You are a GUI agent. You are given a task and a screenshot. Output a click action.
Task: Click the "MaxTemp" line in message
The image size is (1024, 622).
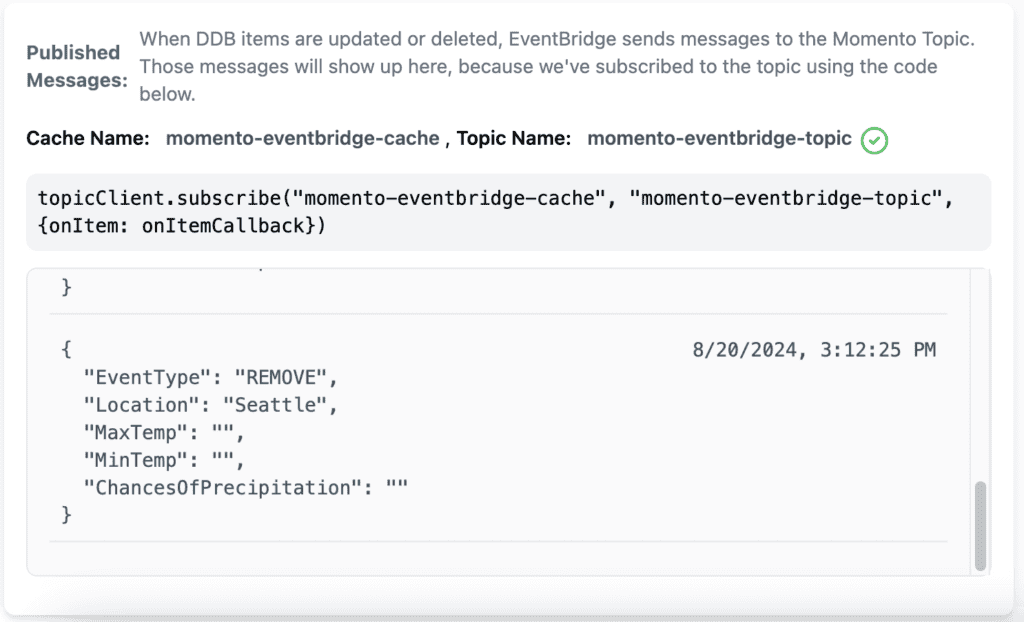164,433
